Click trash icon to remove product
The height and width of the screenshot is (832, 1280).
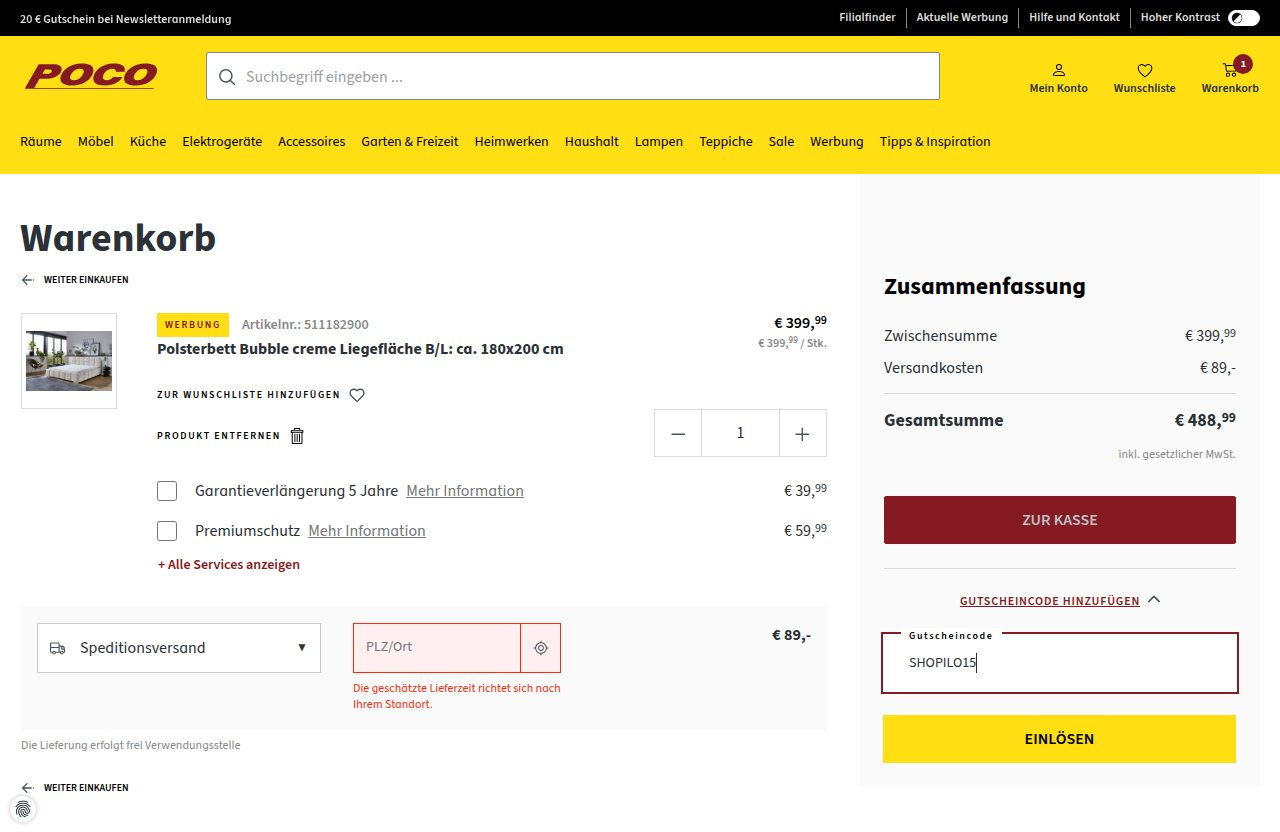point(297,436)
